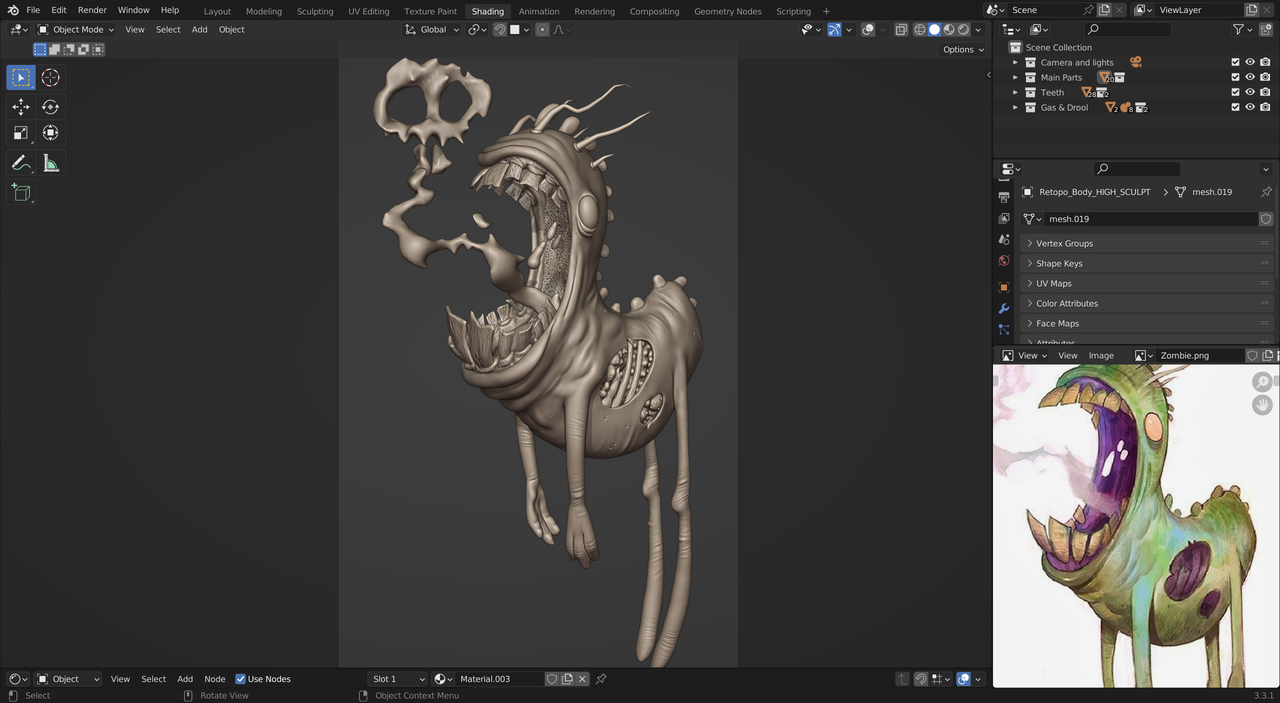Open the Render menu
The width and height of the screenshot is (1280, 703).
(x=92, y=10)
